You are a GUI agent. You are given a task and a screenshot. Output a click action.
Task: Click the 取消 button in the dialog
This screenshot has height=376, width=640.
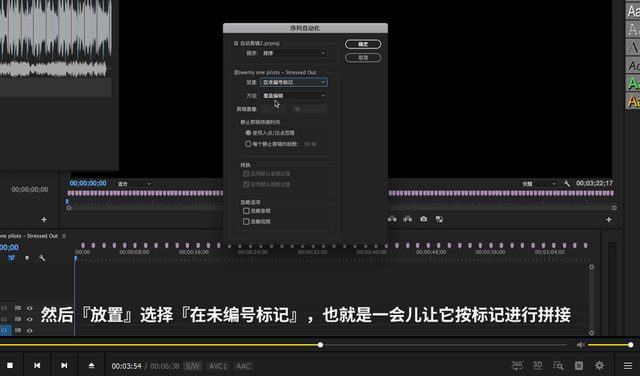tap(363, 58)
